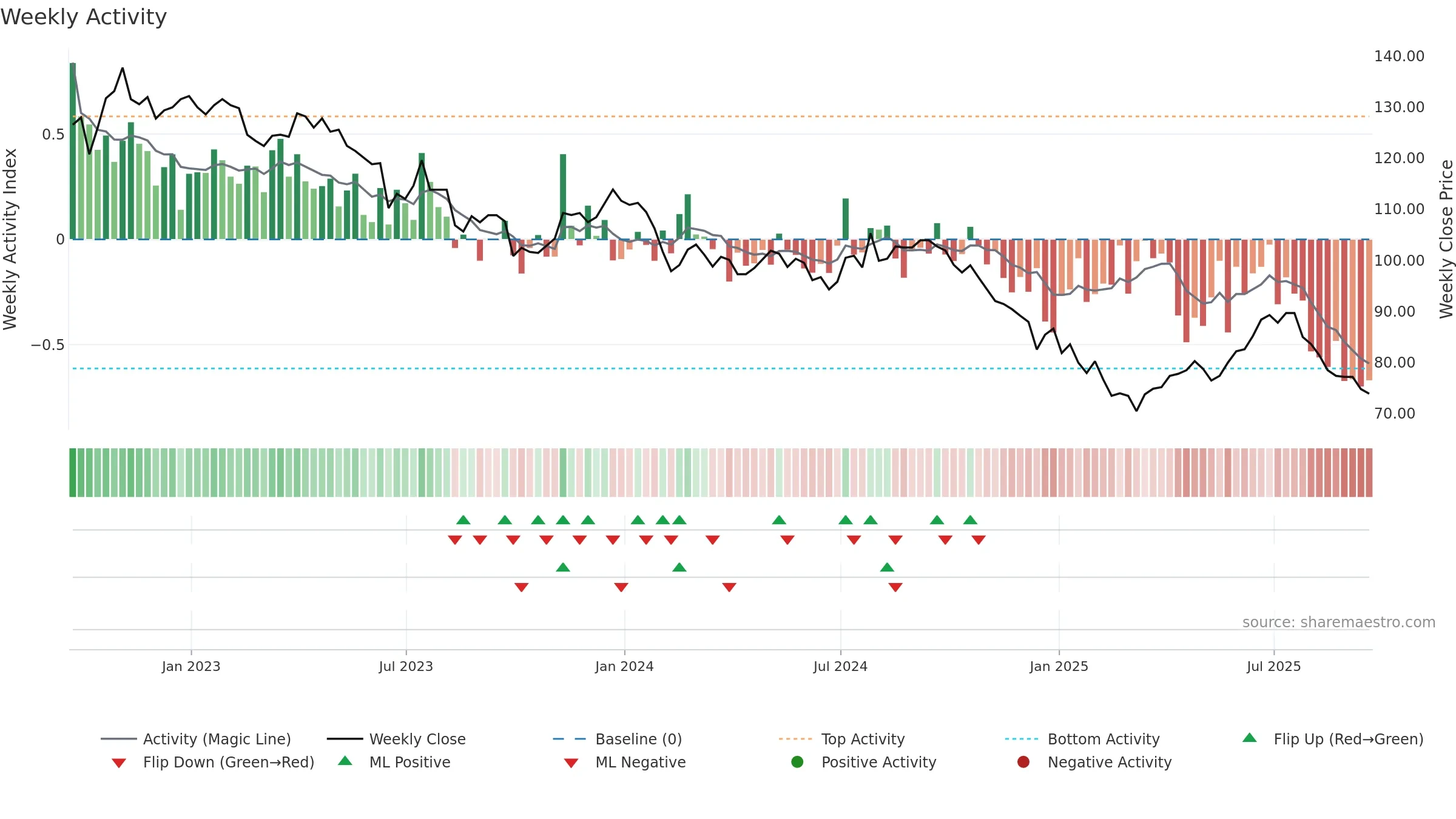The height and width of the screenshot is (819, 1456).
Task: Click the Jul 2025 axis label
Action: click(1274, 667)
